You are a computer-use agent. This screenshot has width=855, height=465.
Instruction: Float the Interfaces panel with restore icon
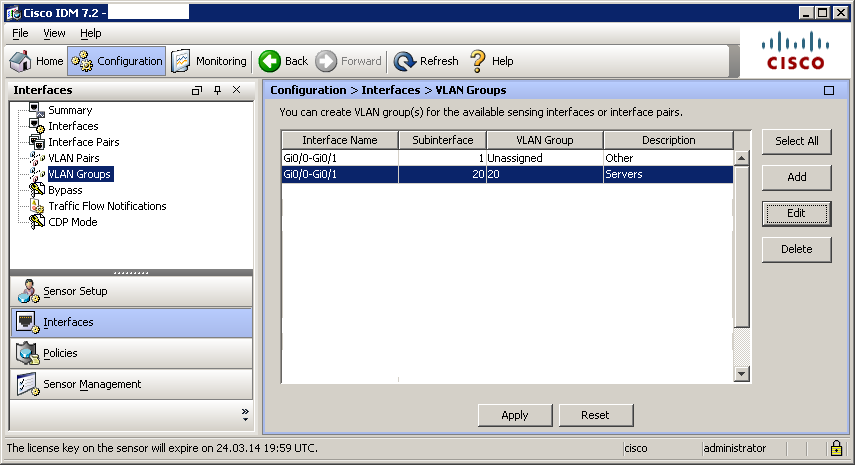197,90
